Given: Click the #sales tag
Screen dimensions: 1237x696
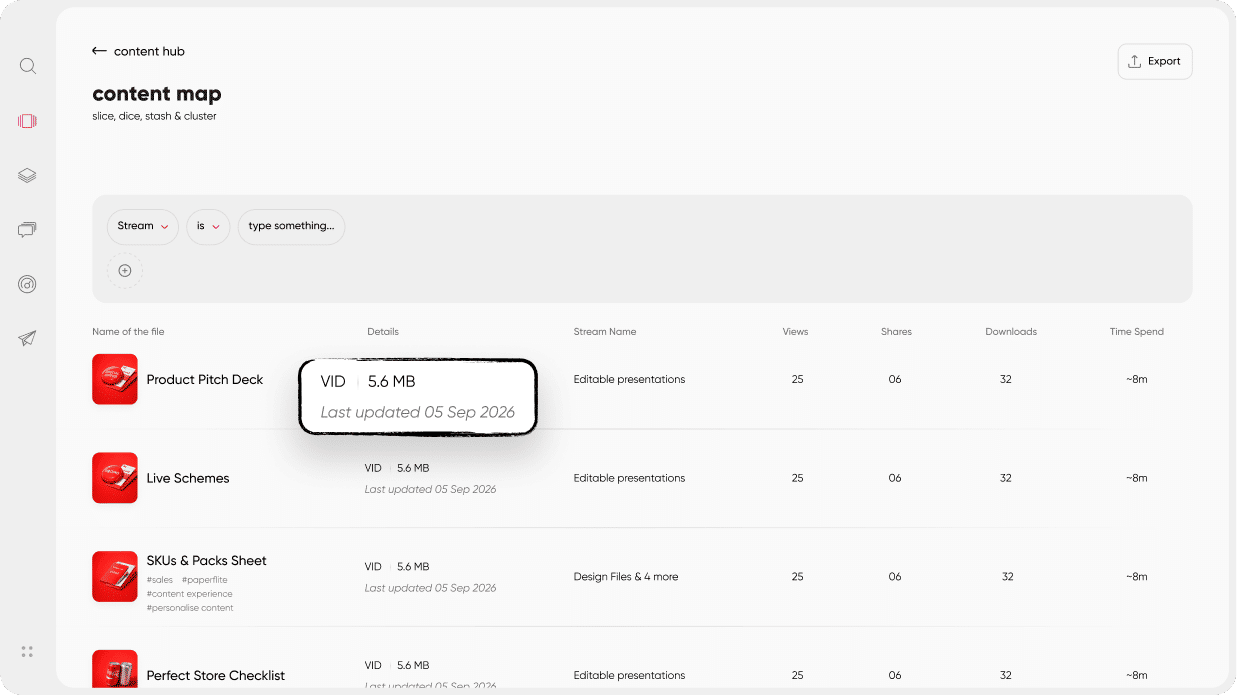Looking at the screenshot, I should [160, 580].
